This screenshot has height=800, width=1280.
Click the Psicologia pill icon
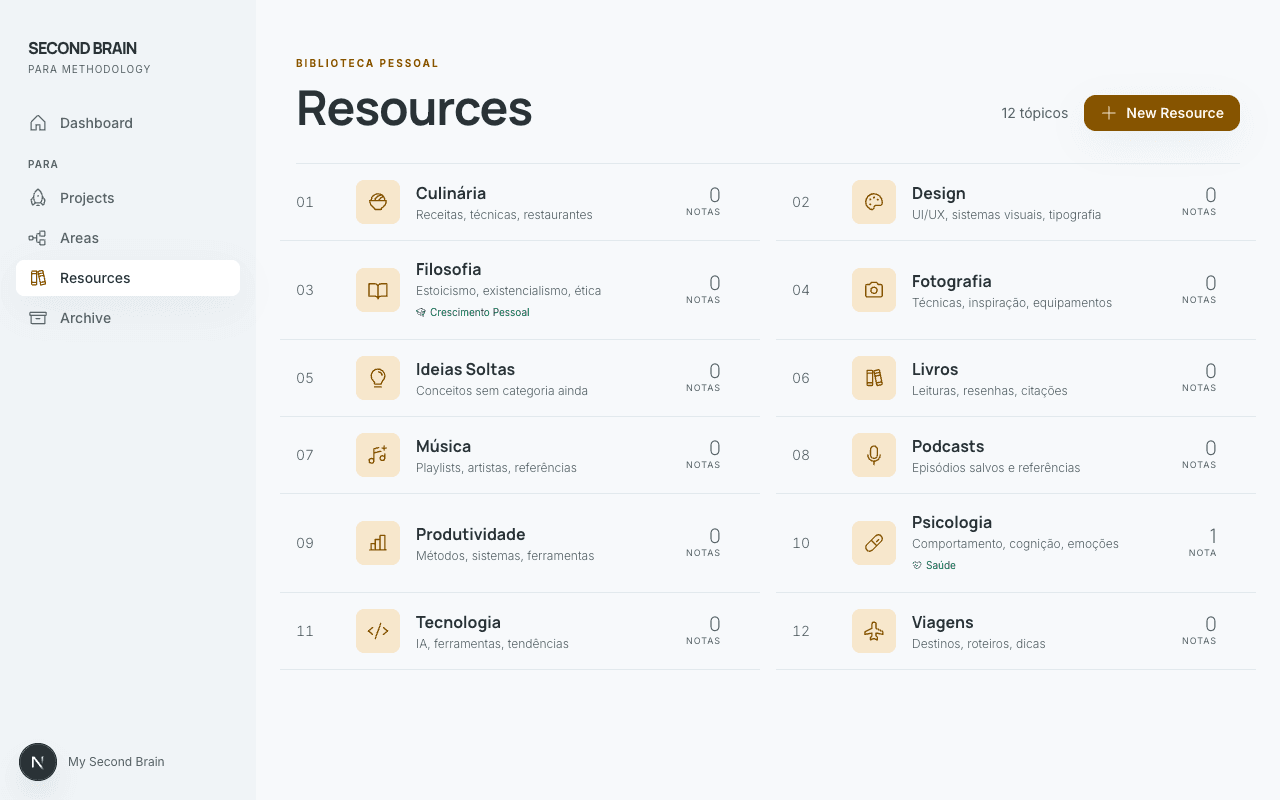click(874, 543)
